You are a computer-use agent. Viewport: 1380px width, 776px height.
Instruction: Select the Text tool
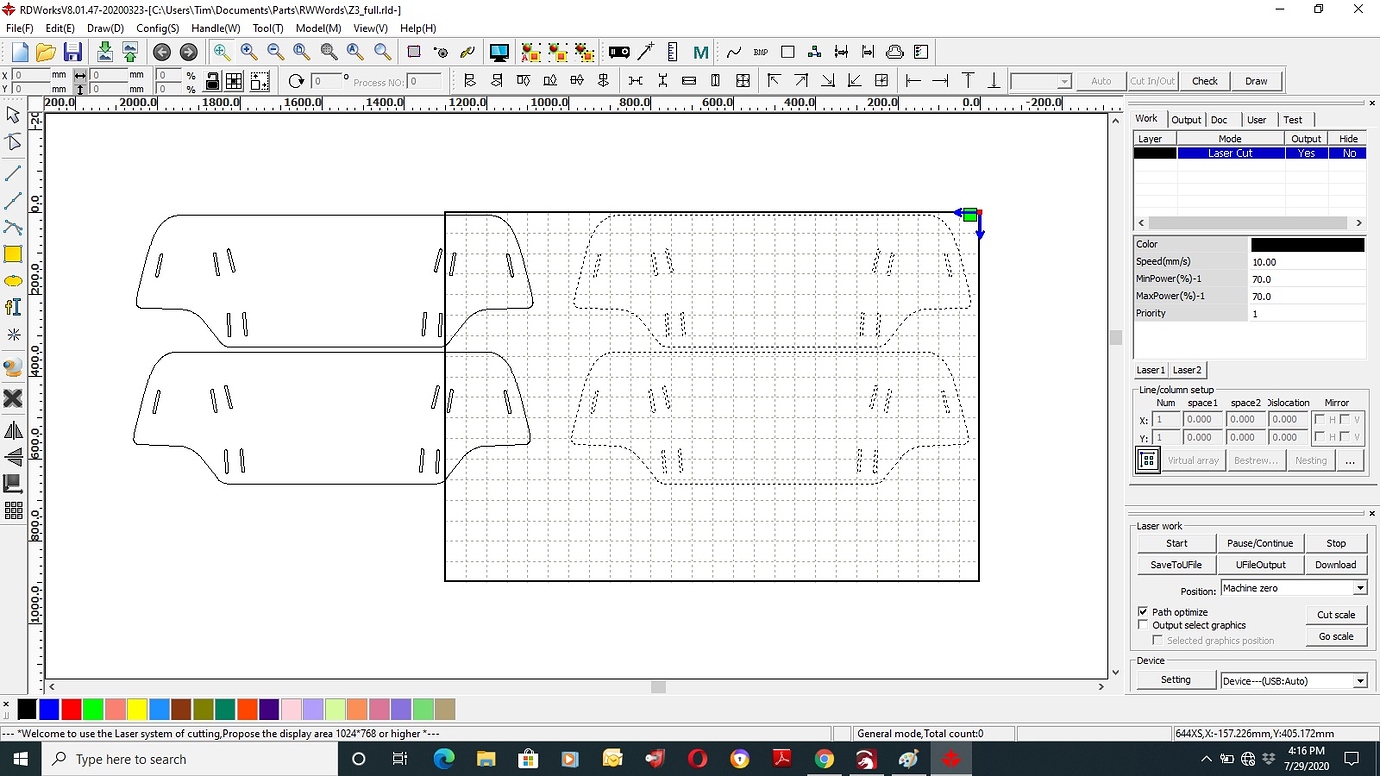[x=13, y=308]
